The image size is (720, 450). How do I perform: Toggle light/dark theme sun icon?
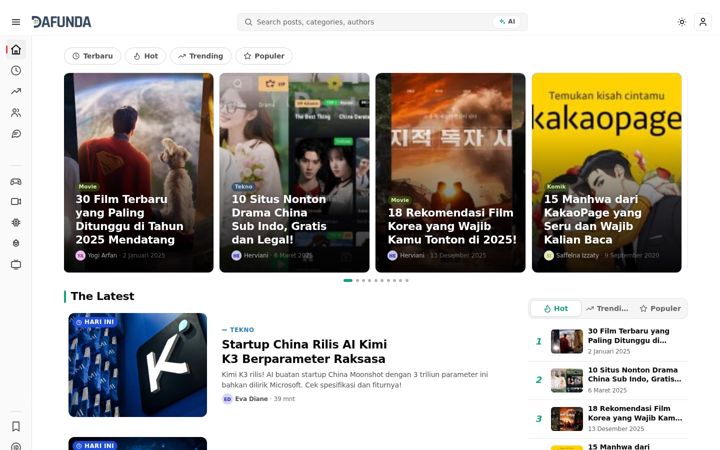[682, 22]
